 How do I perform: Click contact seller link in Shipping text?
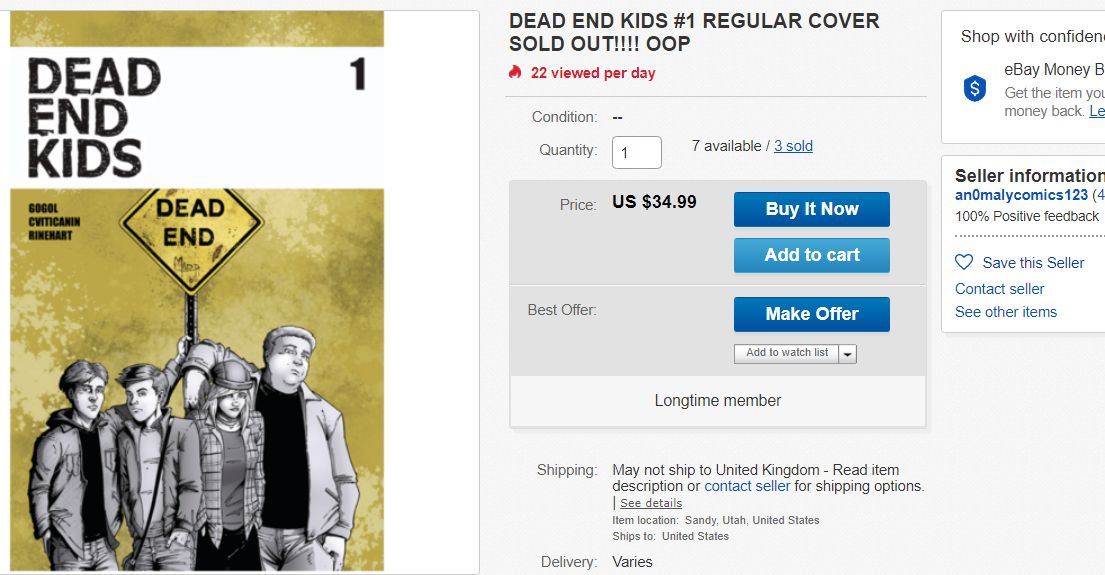[x=747, y=487]
